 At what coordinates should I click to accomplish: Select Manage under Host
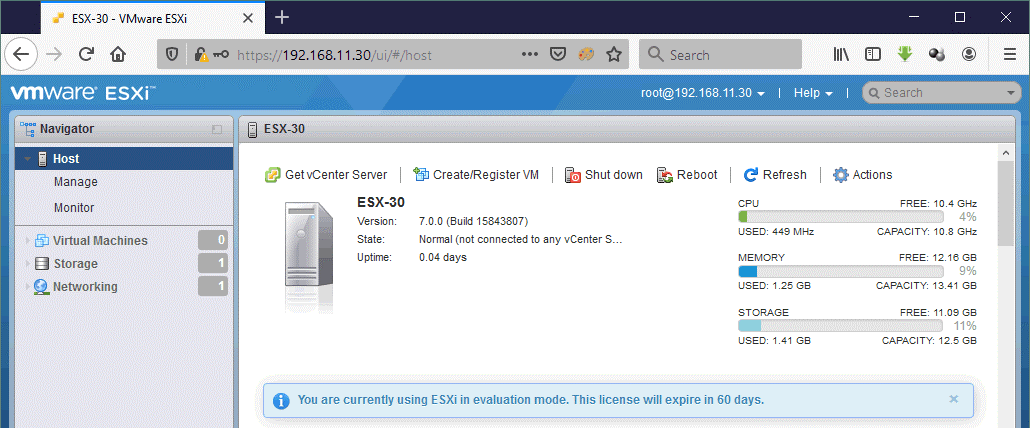click(x=76, y=182)
